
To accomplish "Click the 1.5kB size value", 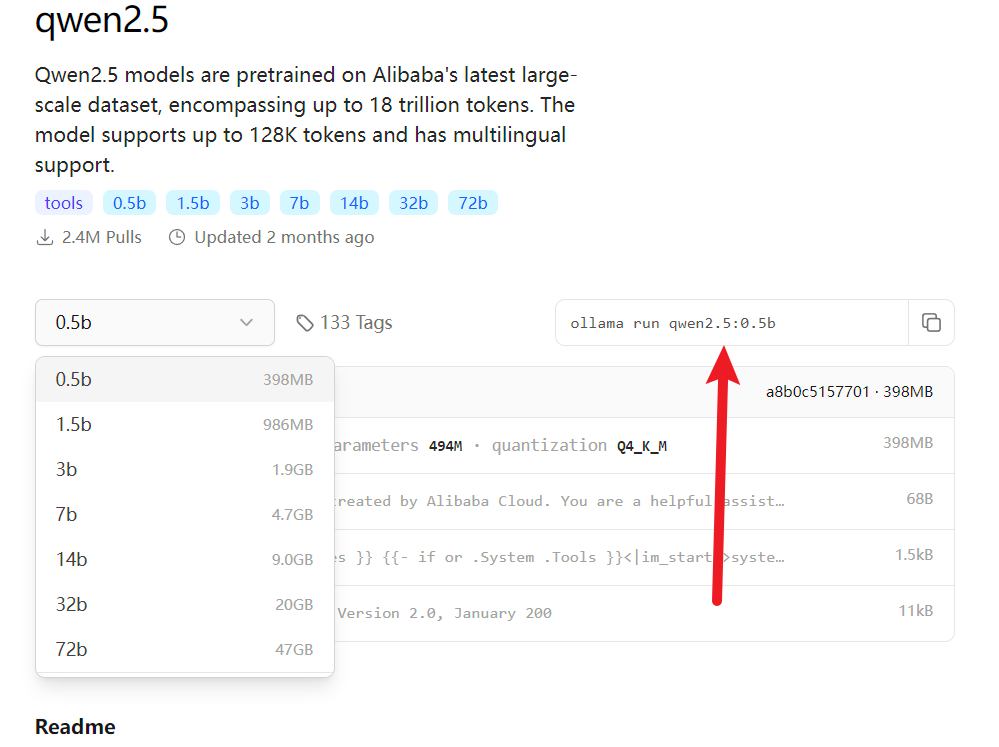I will (914, 555).
